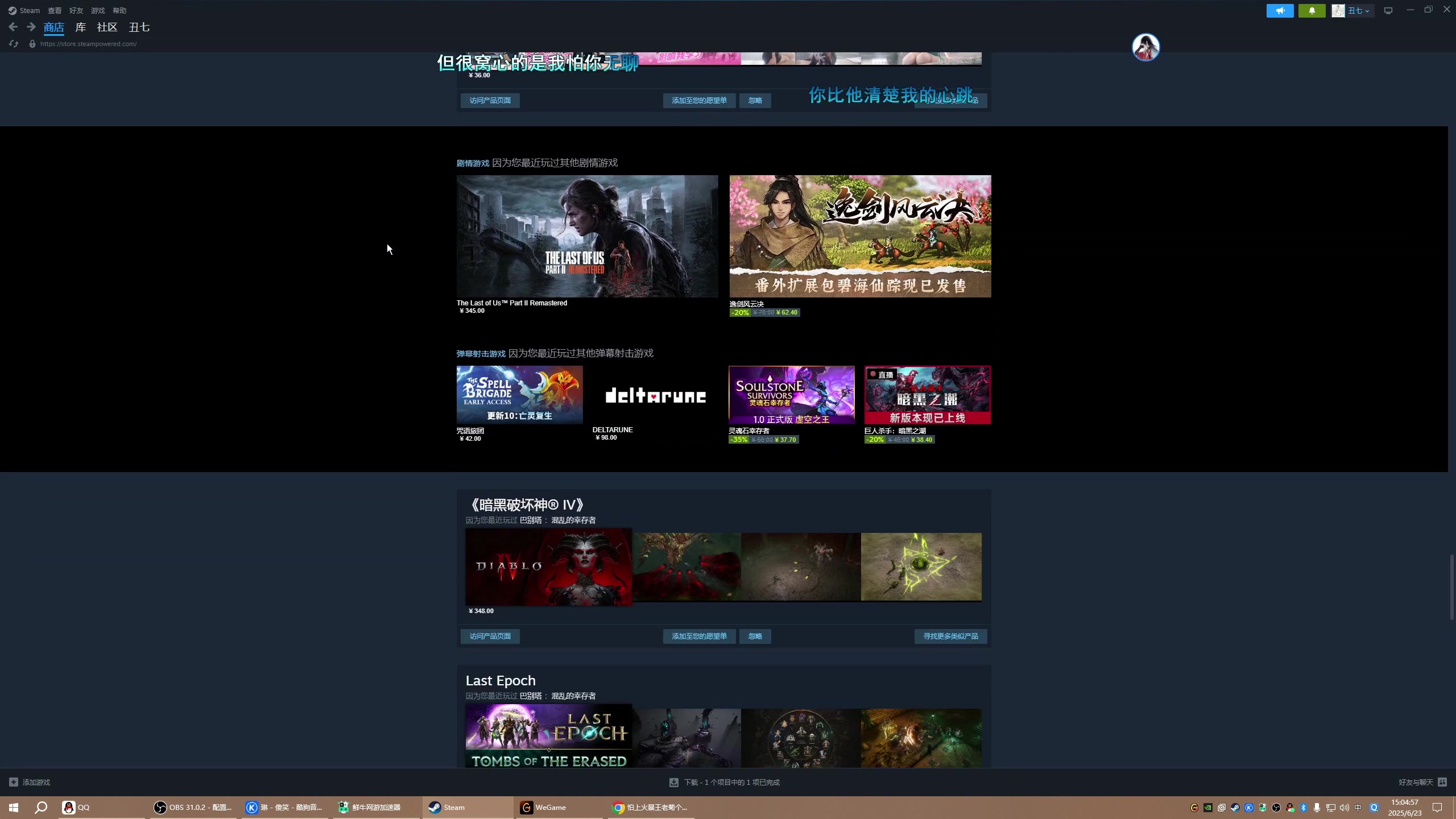Click the Last Epoch section title
Screen dimensions: 1456x819
click(500, 680)
